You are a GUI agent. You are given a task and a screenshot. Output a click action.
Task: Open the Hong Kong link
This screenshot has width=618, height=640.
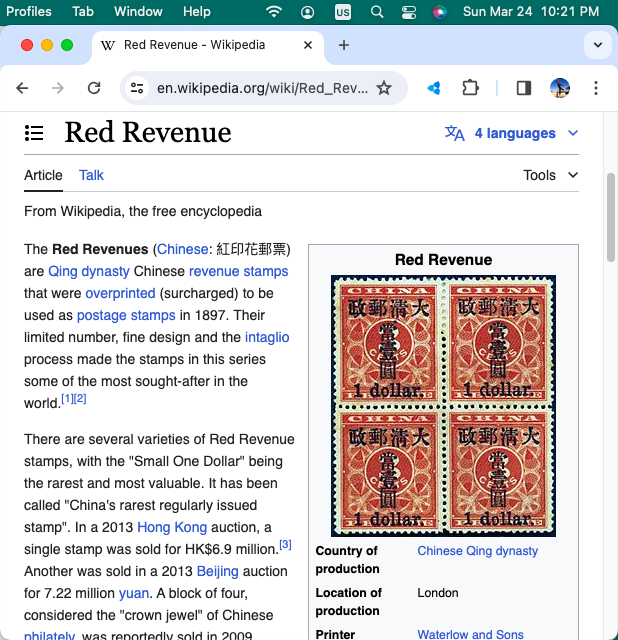click(172, 527)
